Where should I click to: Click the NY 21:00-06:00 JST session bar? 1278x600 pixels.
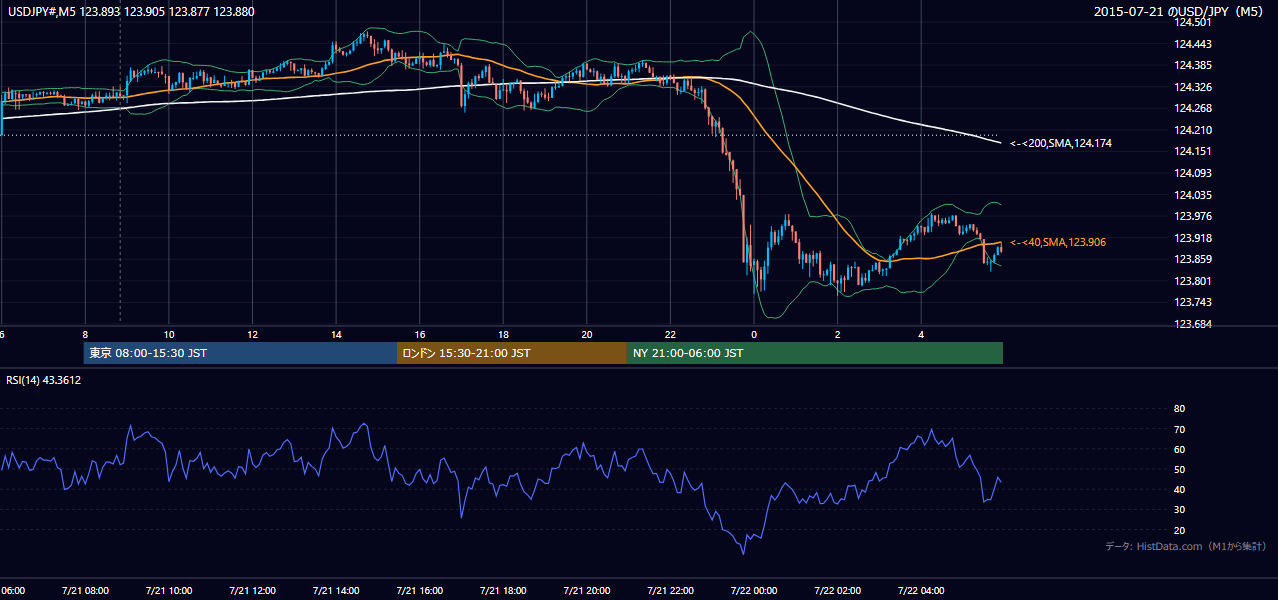pyautogui.click(x=815, y=353)
